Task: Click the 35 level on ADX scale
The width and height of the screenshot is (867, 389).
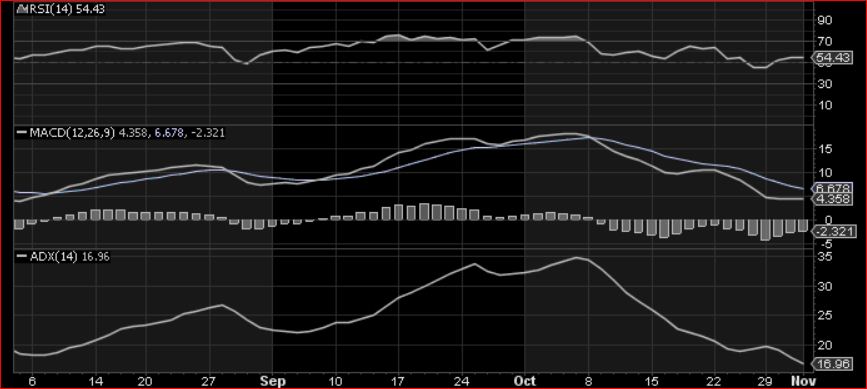Action: pyautogui.click(x=824, y=257)
